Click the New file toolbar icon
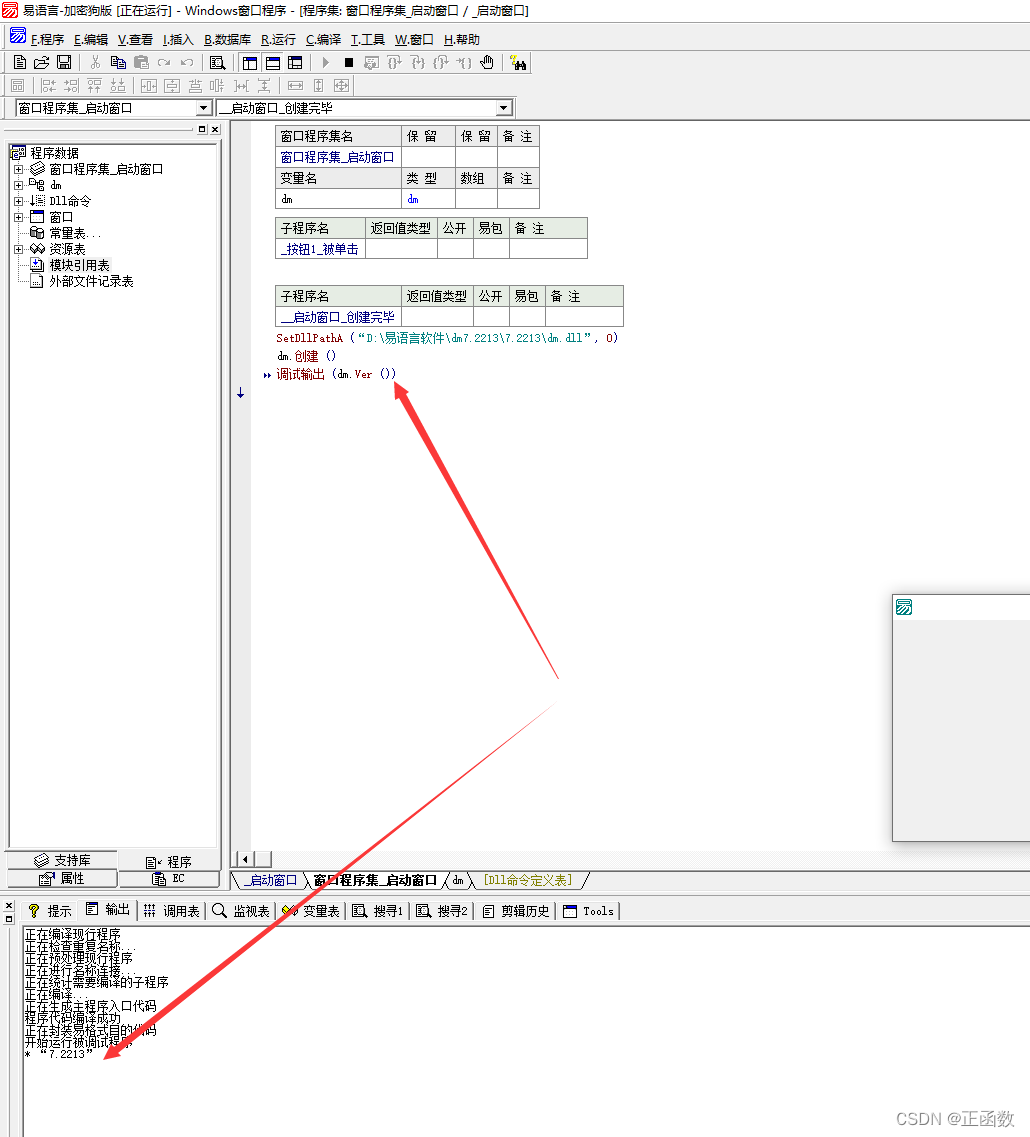 click(20, 63)
